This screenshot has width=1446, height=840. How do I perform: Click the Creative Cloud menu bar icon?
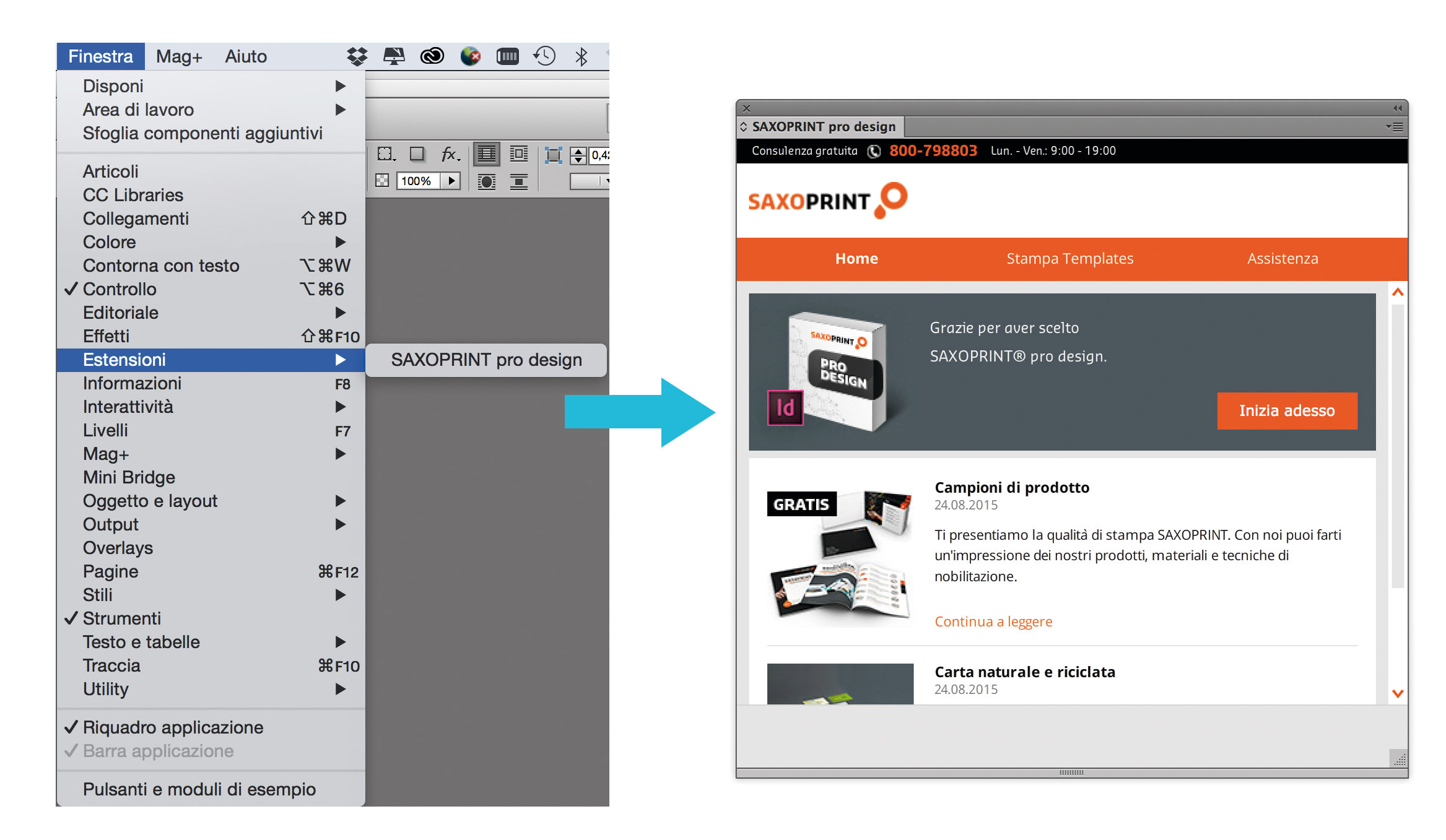tap(432, 56)
